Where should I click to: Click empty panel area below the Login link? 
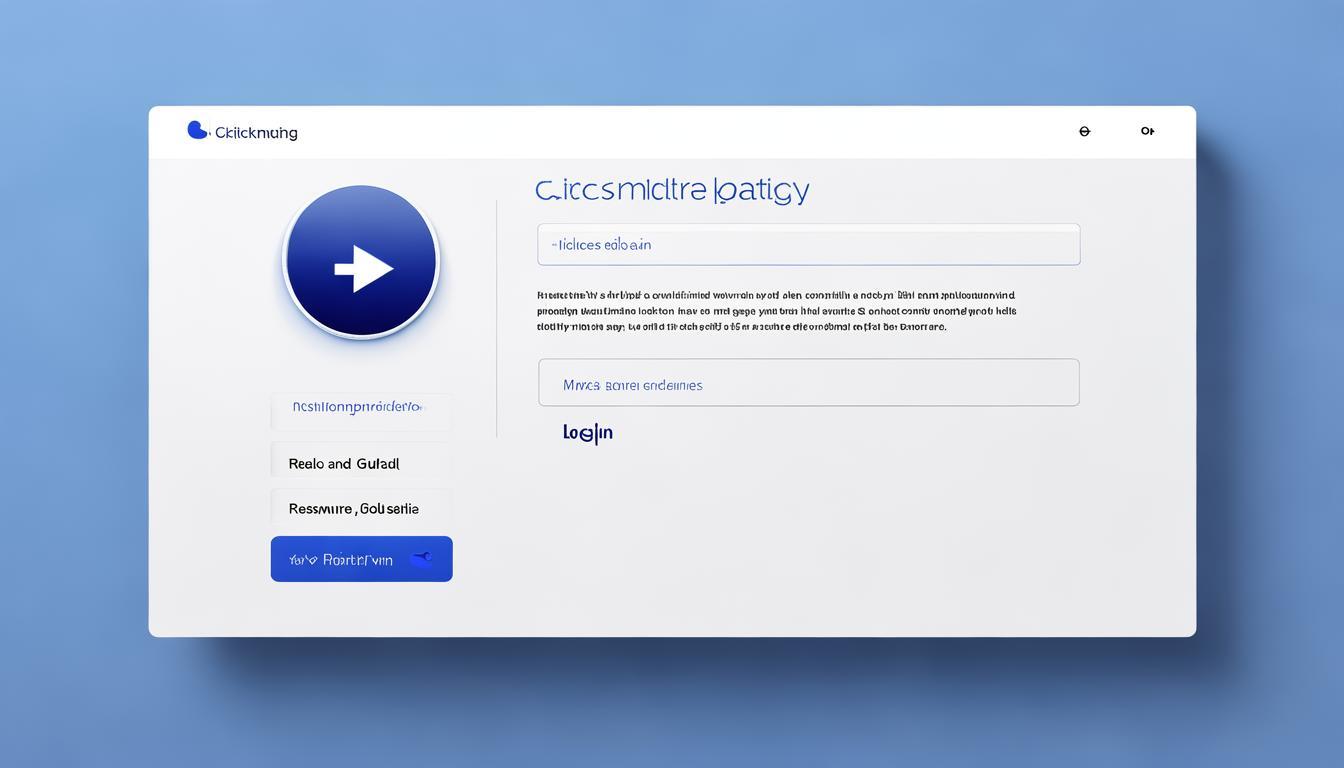[800, 540]
